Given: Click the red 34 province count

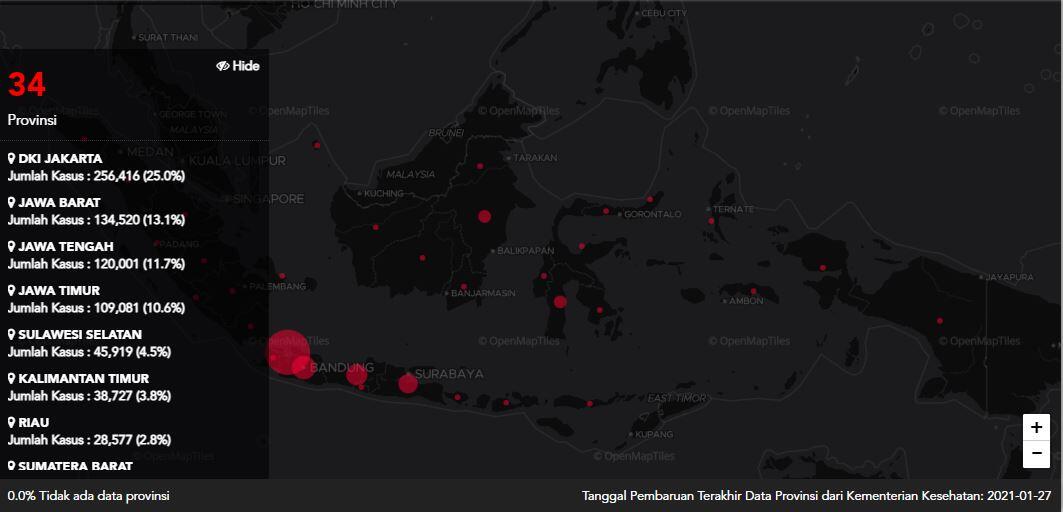Looking at the screenshot, I should coord(27,85).
